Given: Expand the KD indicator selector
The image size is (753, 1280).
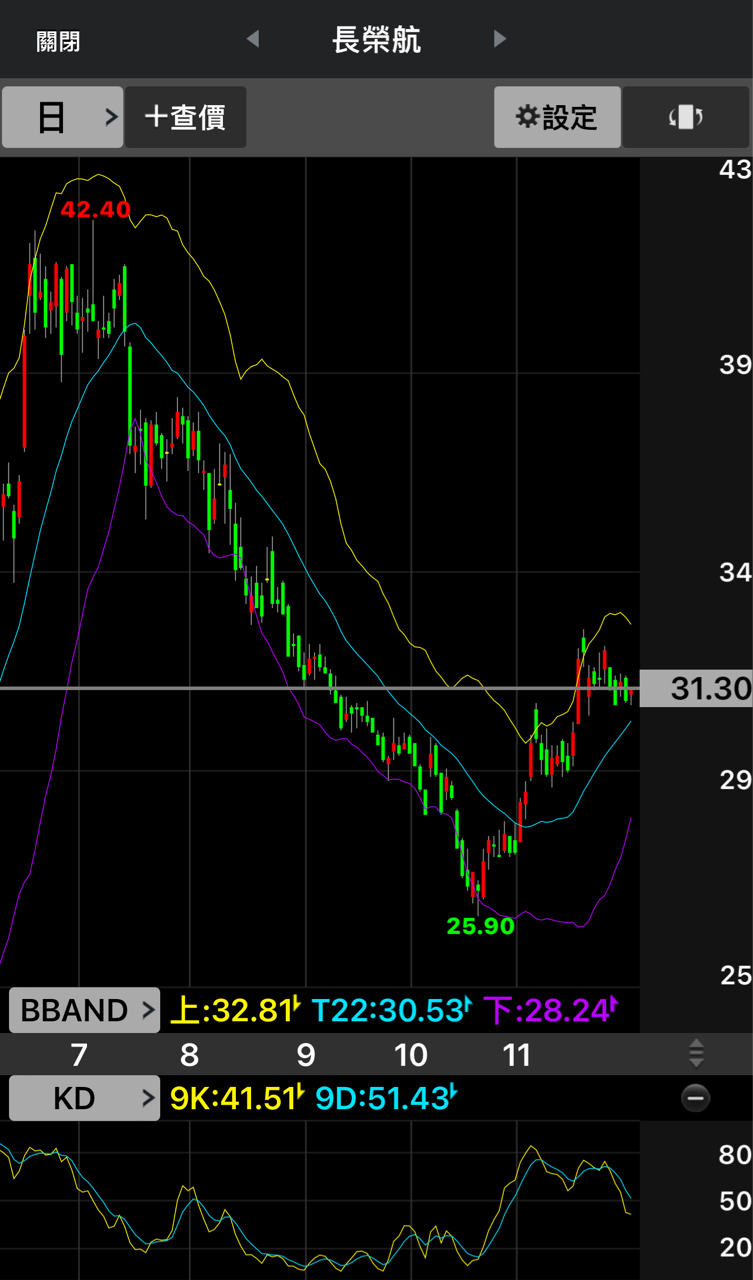Looking at the screenshot, I should pos(84,1099).
